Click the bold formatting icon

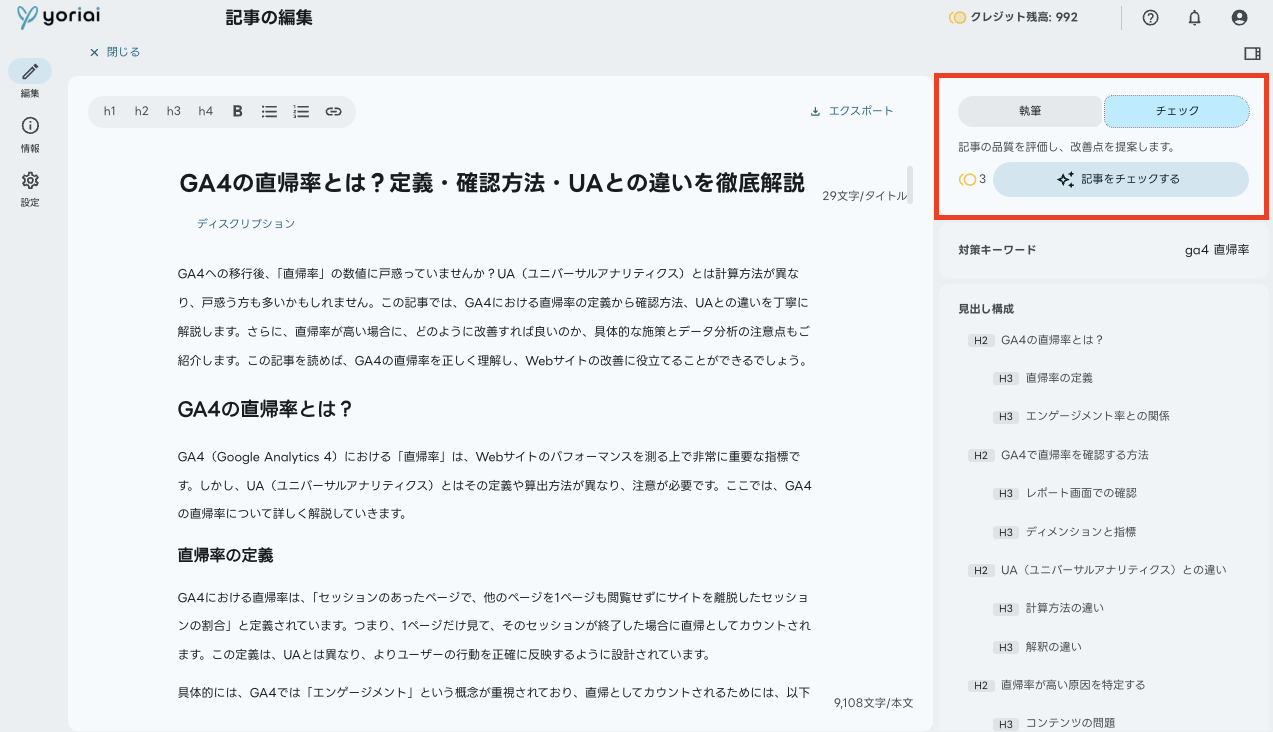[238, 111]
